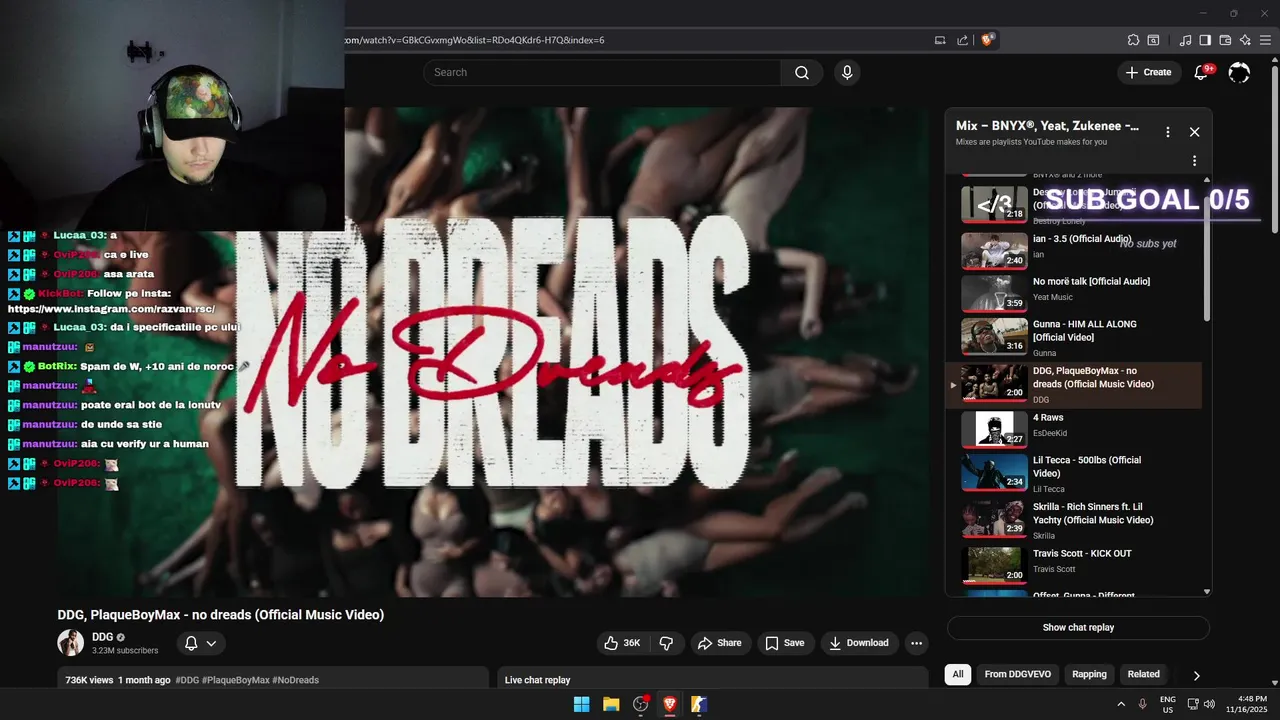Screen dimensions: 1280x720
Task: Open OBS Studio from taskbar
Action: pyautogui.click(x=640, y=704)
